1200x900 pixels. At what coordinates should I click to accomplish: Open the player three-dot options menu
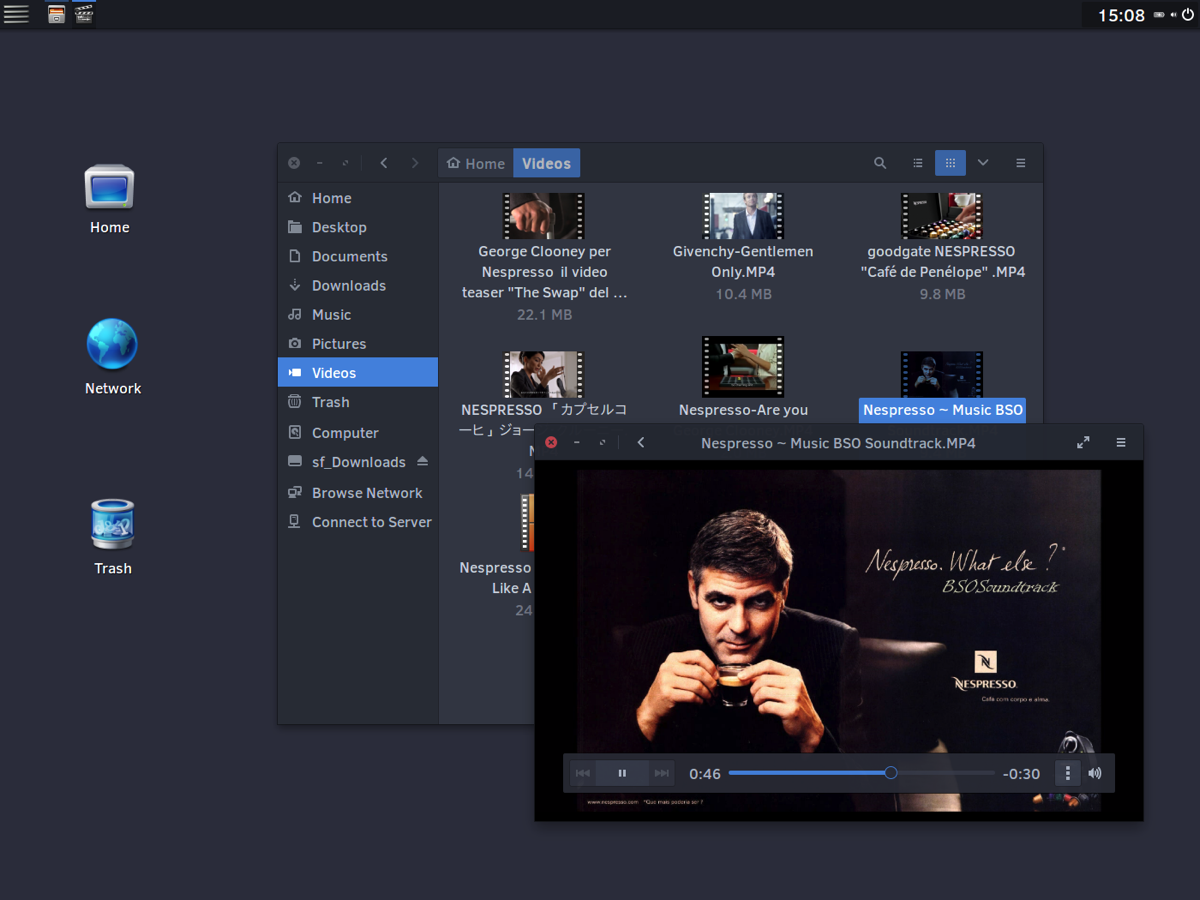coord(1068,773)
